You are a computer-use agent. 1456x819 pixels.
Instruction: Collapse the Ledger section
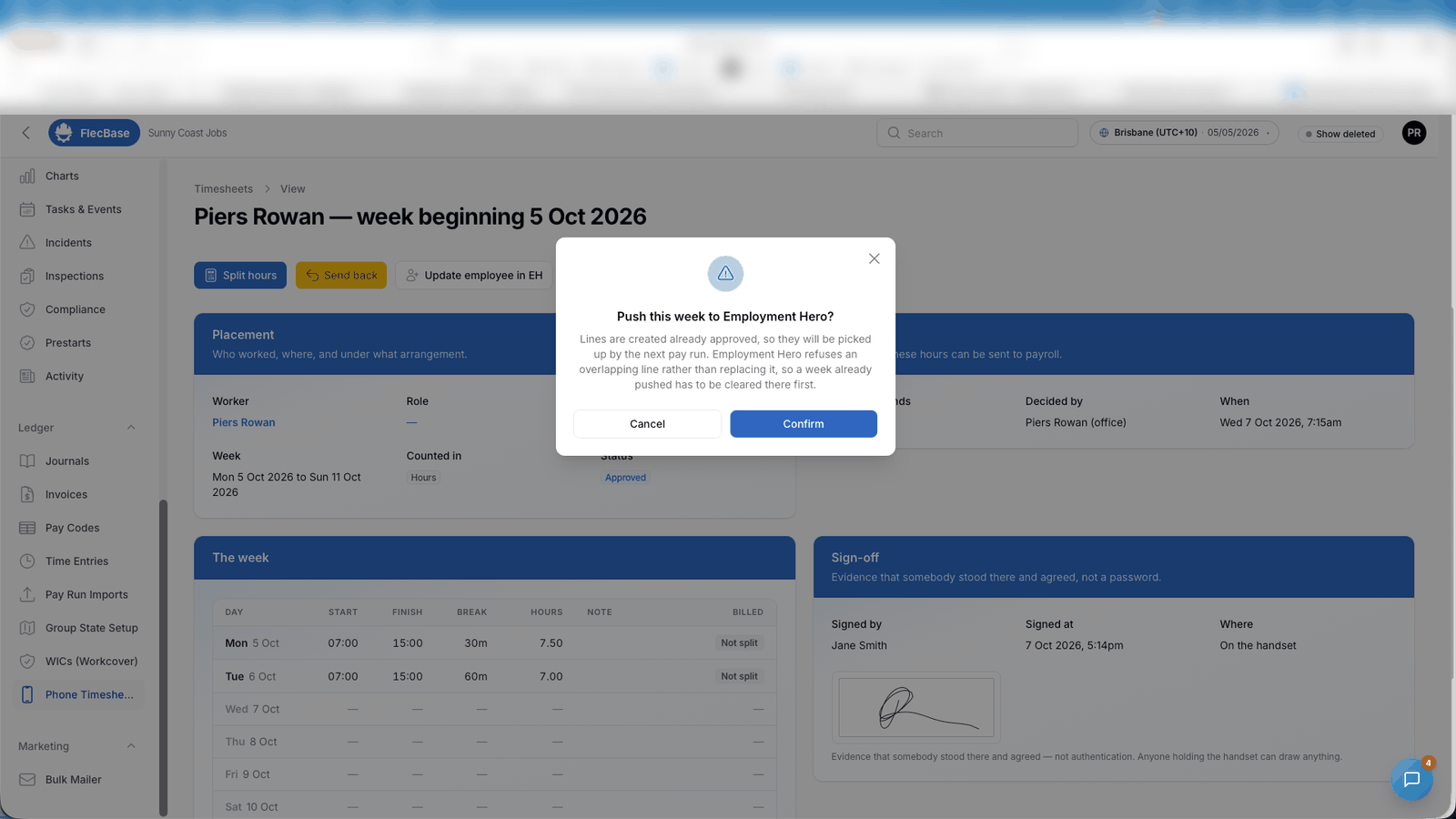click(x=131, y=428)
